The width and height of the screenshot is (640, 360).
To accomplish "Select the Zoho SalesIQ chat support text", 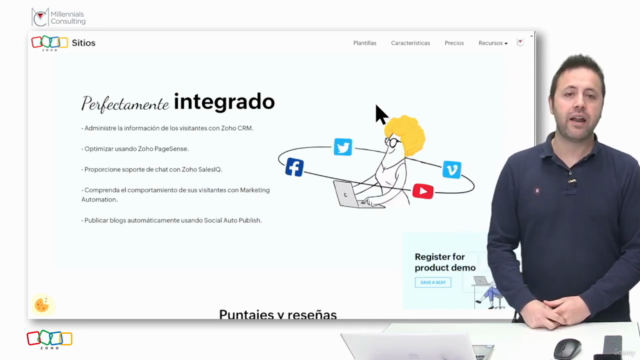I will (x=151, y=169).
